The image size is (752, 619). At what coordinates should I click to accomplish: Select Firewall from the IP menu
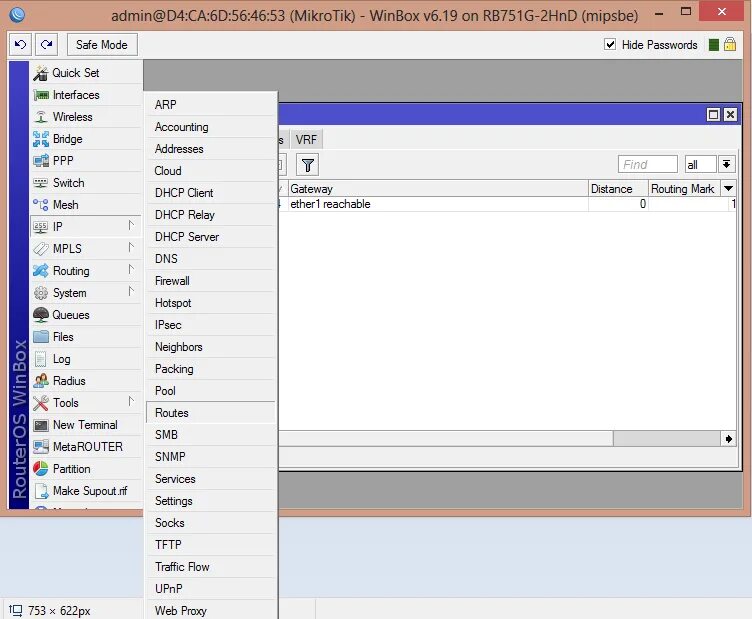(x=211, y=281)
